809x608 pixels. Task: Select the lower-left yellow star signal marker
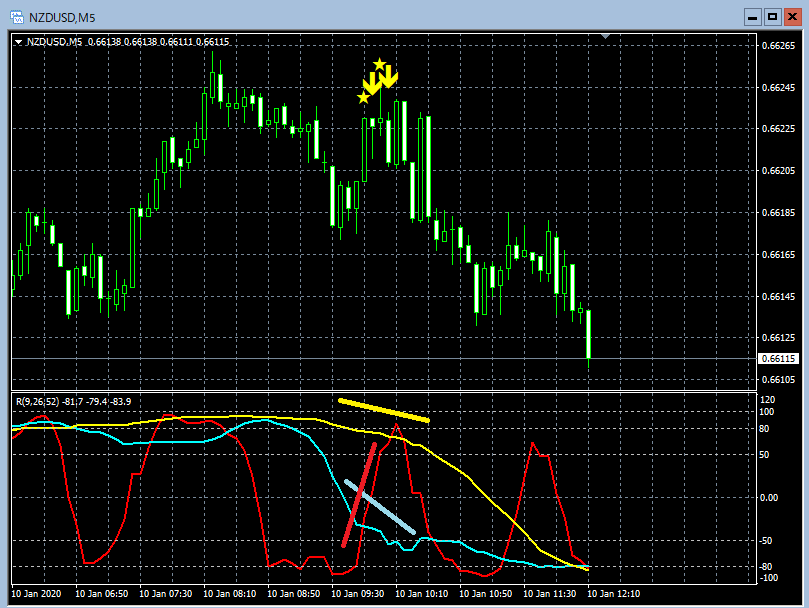(x=364, y=97)
